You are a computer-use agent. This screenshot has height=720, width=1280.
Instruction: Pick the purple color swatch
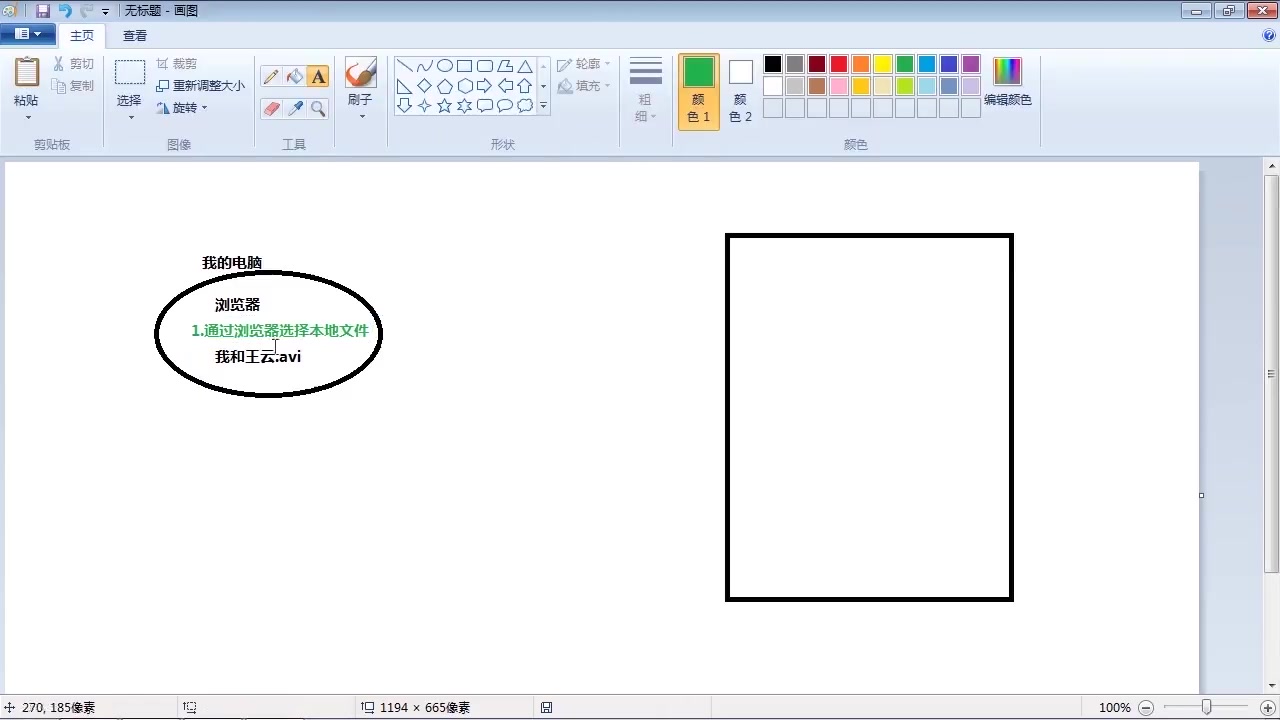pyautogui.click(x=971, y=64)
